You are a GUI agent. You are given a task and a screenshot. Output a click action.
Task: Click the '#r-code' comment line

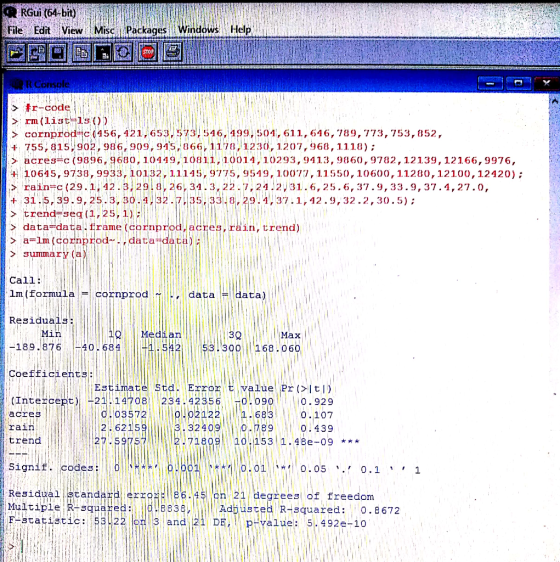(47, 108)
